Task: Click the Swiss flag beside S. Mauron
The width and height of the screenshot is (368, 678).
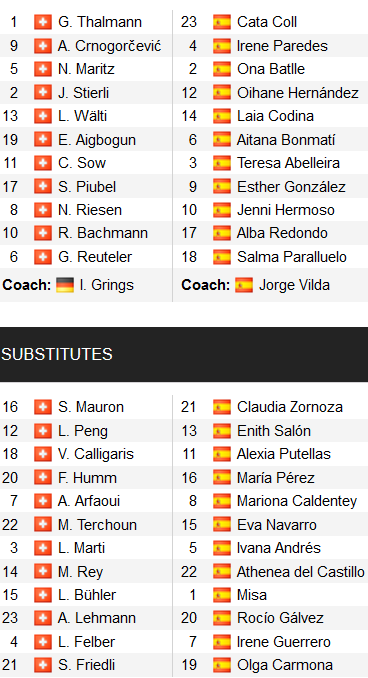Action: 43,407
